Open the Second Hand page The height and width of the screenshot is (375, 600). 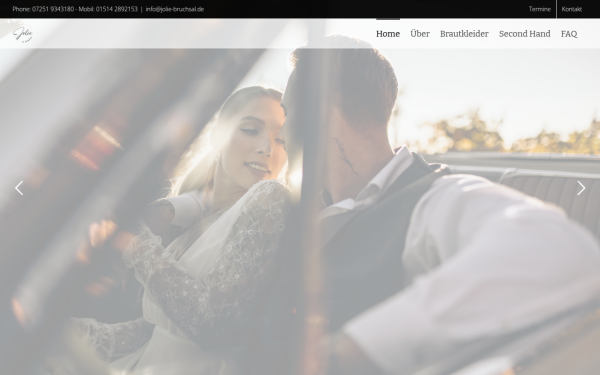525,34
